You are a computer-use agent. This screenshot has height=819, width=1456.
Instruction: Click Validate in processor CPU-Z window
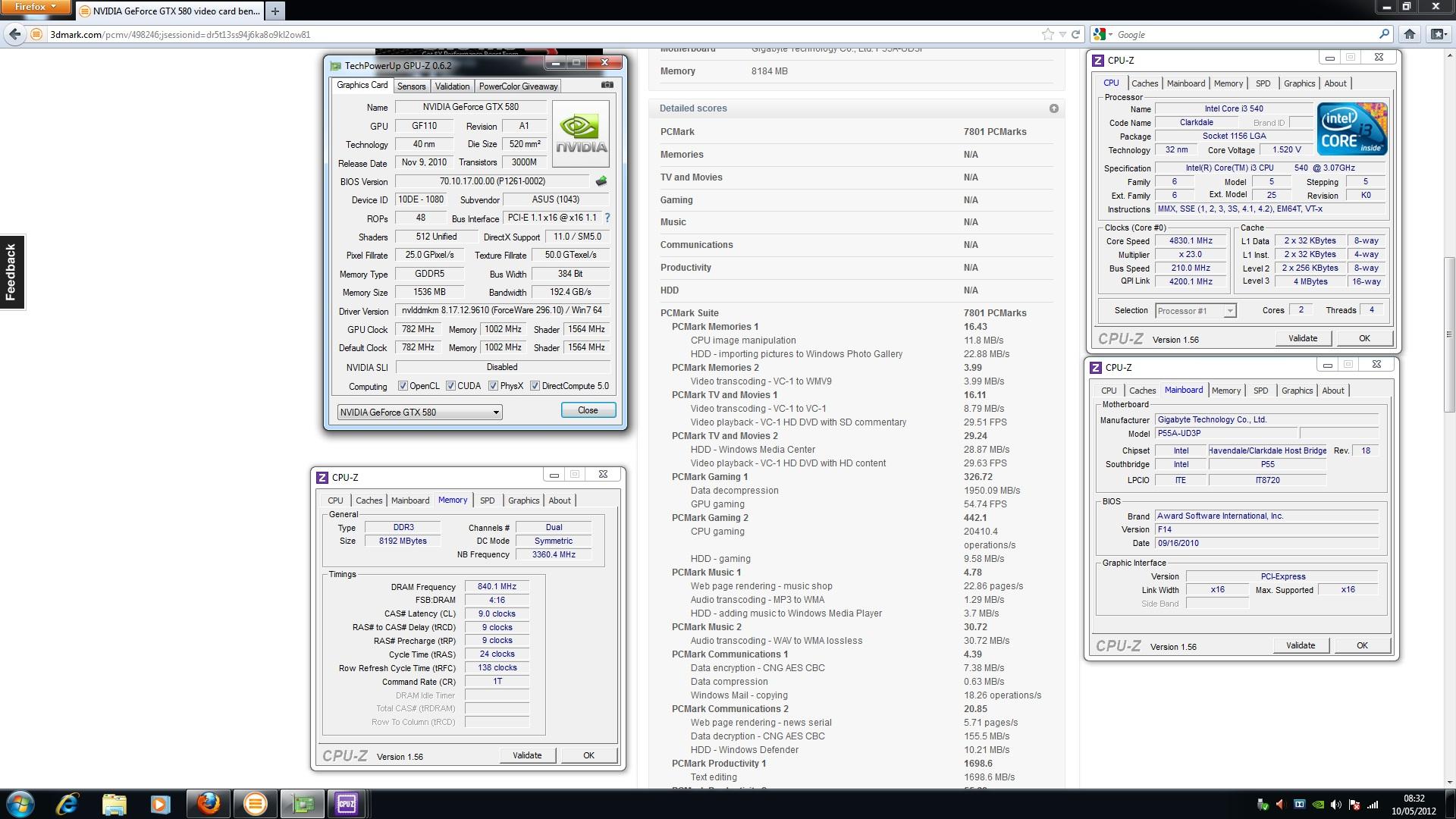(x=1303, y=338)
